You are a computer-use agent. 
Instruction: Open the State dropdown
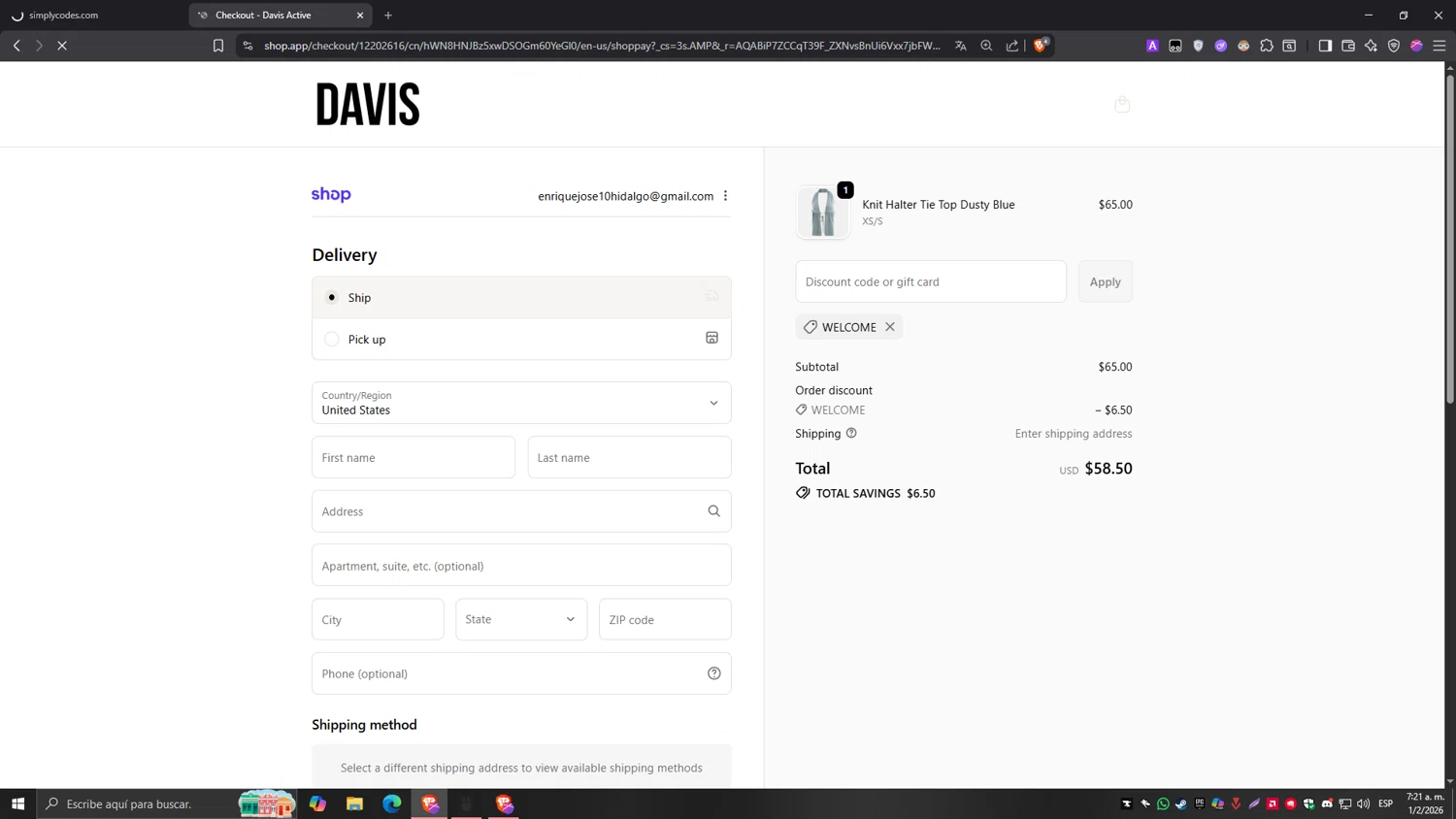click(x=521, y=619)
